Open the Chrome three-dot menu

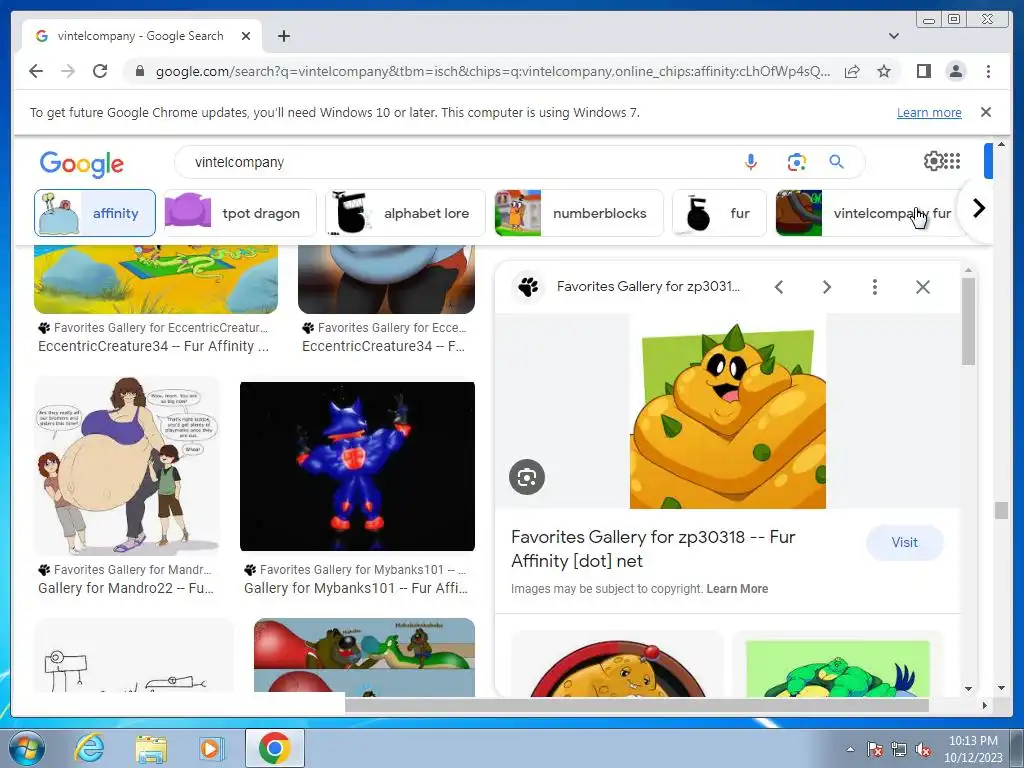[988, 71]
